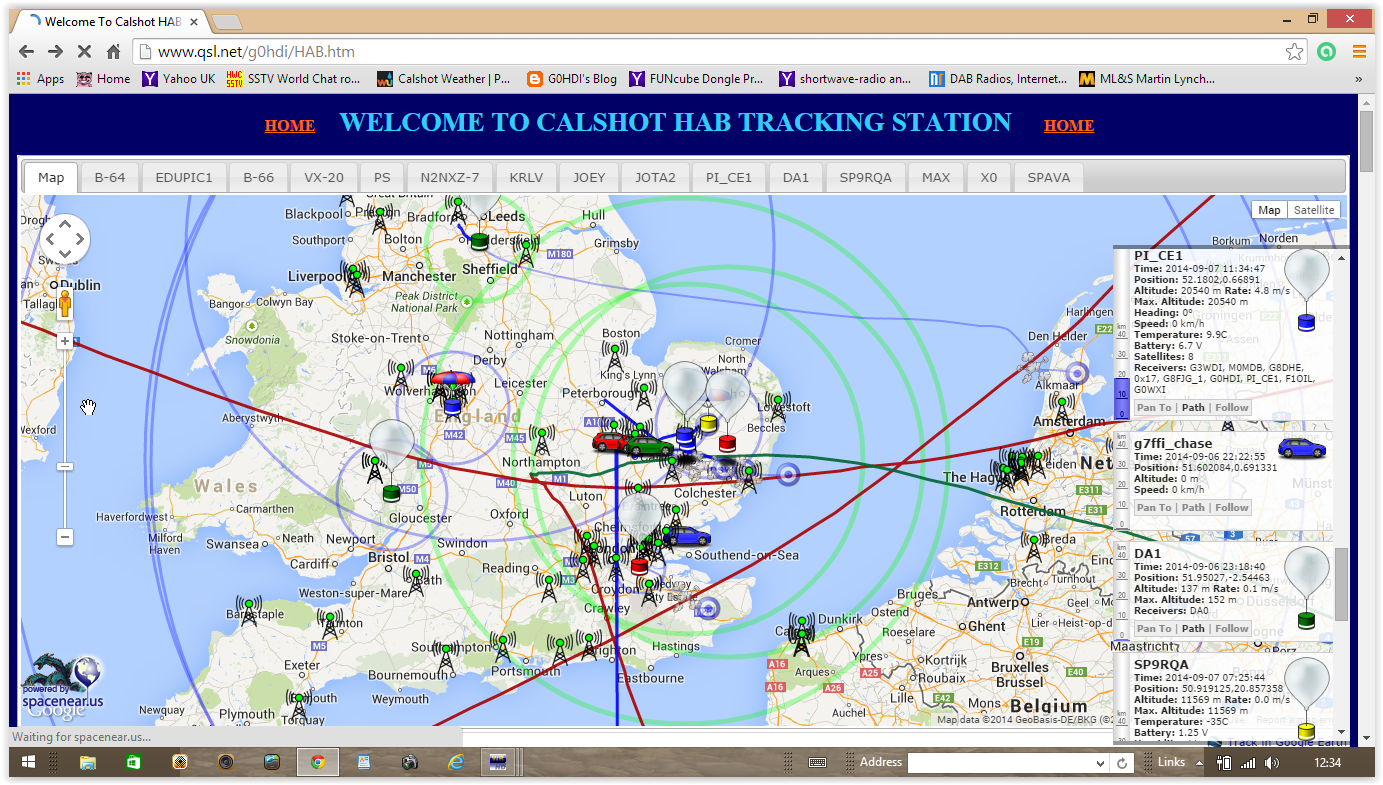This screenshot has height=785, width=1383.
Task: Select the N2NXZ-7 tab
Action: 450,178
